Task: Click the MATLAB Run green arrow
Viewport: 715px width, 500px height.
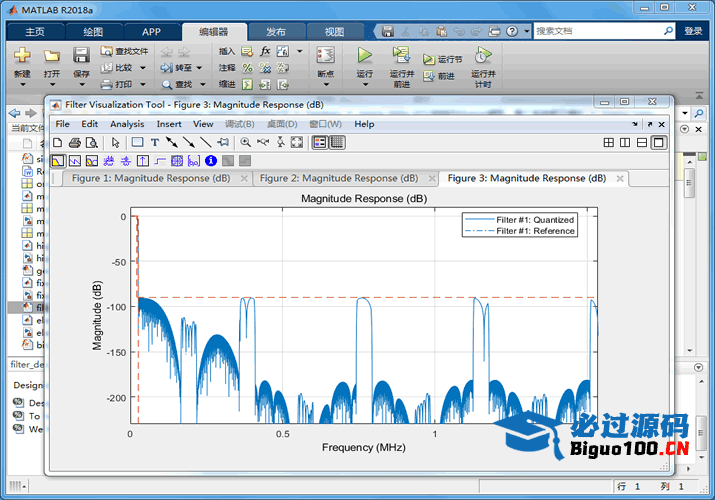Action: coord(364,55)
